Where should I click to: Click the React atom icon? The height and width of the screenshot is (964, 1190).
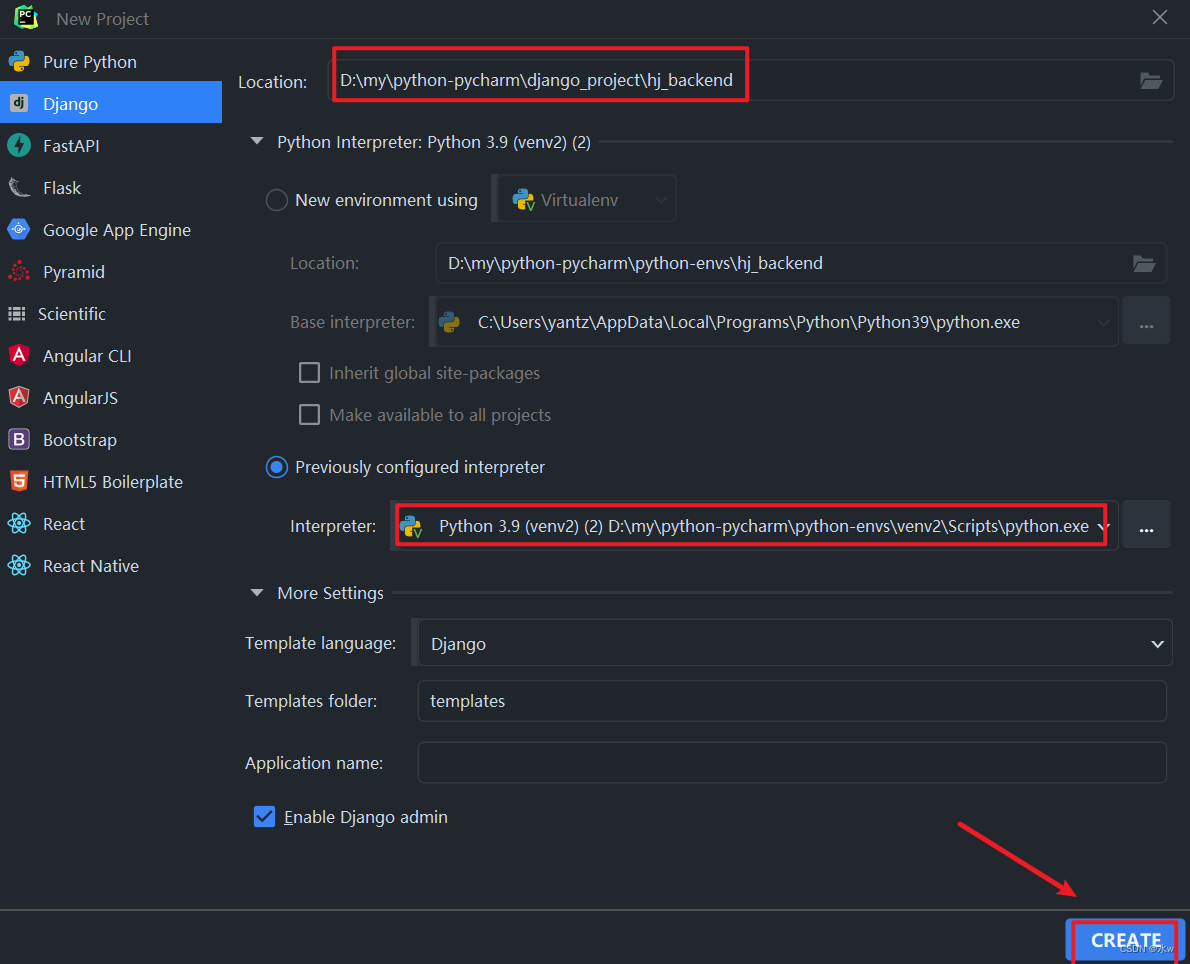tap(19, 523)
